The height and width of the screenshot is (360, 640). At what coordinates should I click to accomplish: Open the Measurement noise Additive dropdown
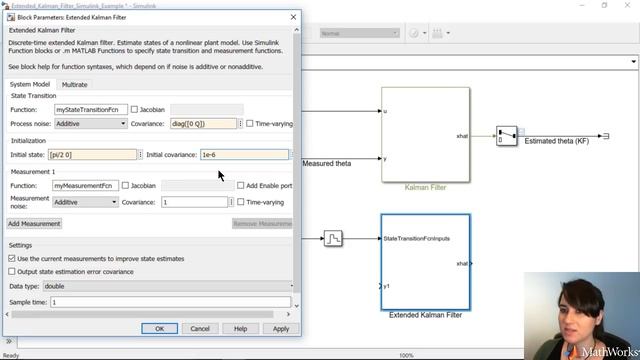point(85,202)
